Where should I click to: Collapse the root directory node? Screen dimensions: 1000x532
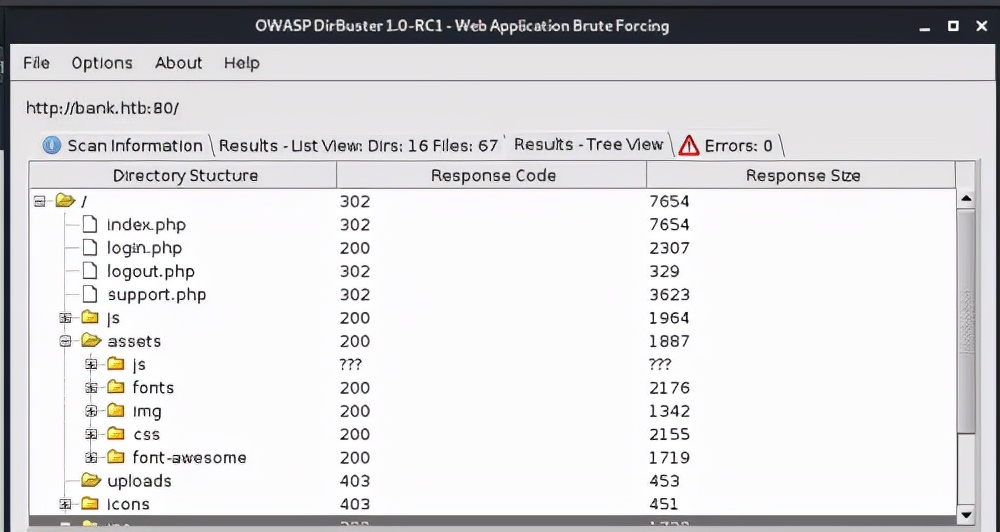pos(40,201)
